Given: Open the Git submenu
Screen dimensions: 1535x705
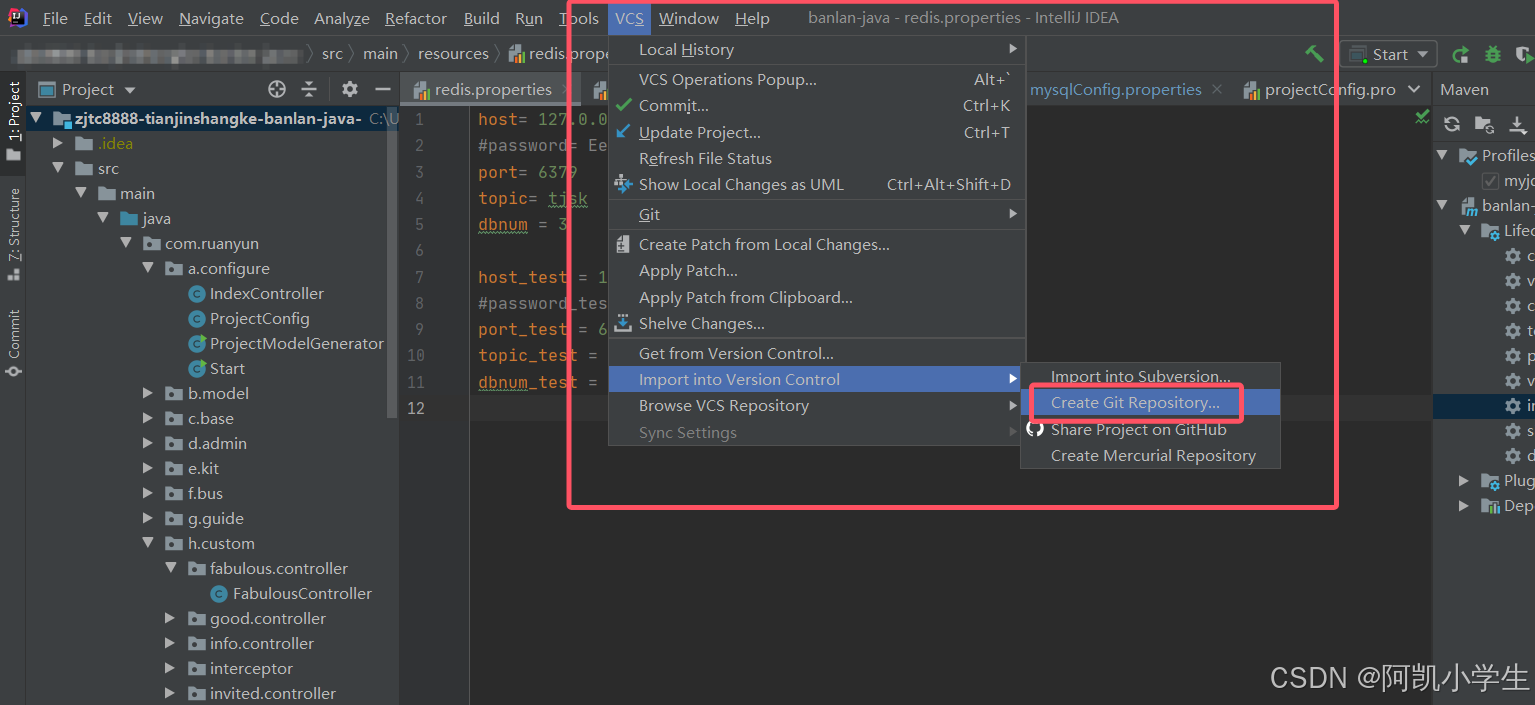Looking at the screenshot, I should [817, 214].
